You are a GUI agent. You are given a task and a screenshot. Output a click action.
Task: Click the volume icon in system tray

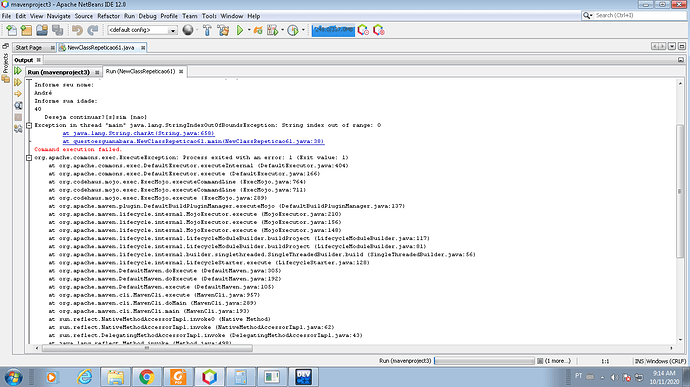(614, 377)
